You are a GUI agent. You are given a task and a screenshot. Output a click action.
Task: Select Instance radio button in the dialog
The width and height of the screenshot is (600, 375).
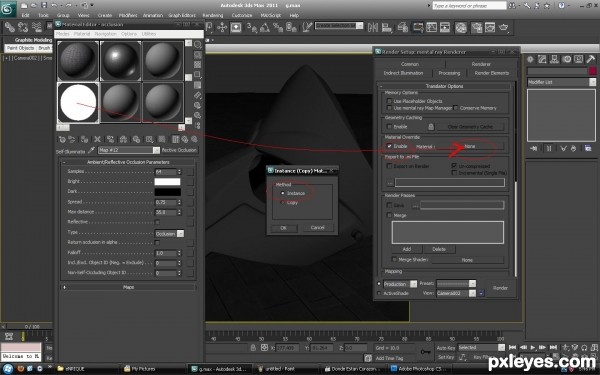pos(283,193)
